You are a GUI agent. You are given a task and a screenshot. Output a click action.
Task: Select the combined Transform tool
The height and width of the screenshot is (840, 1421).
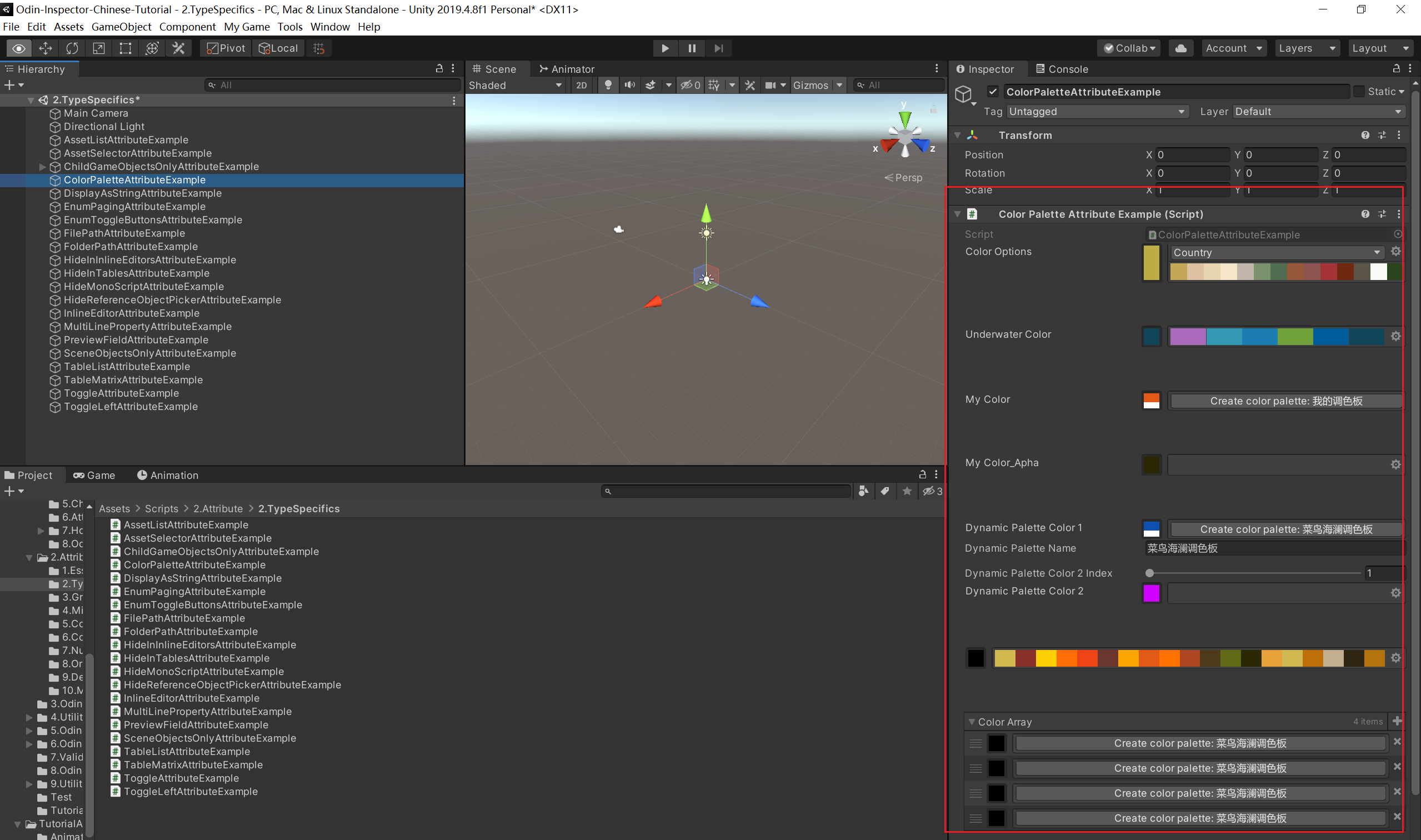pos(152,48)
